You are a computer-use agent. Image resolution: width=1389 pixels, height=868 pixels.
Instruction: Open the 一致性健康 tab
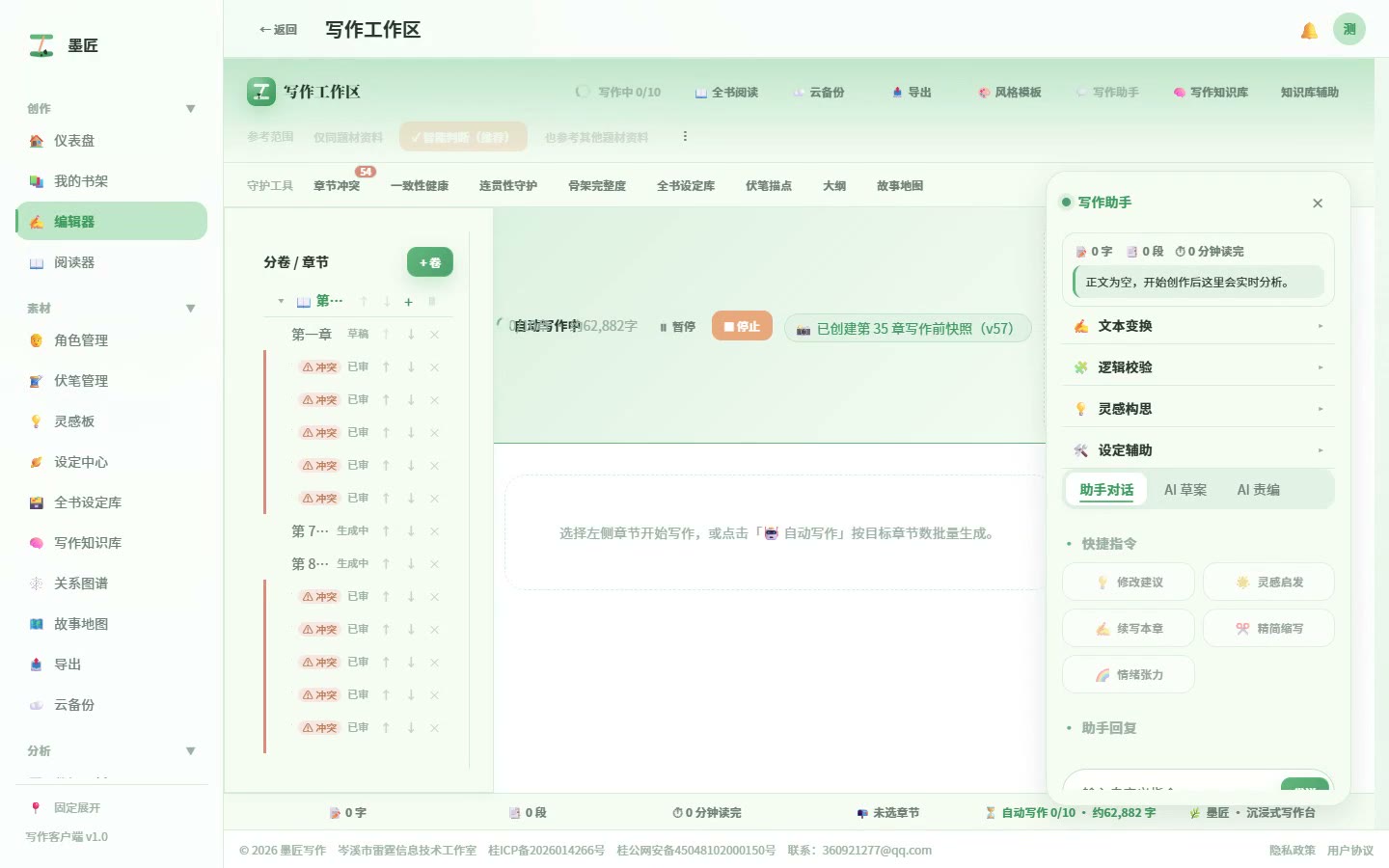pyautogui.click(x=420, y=186)
